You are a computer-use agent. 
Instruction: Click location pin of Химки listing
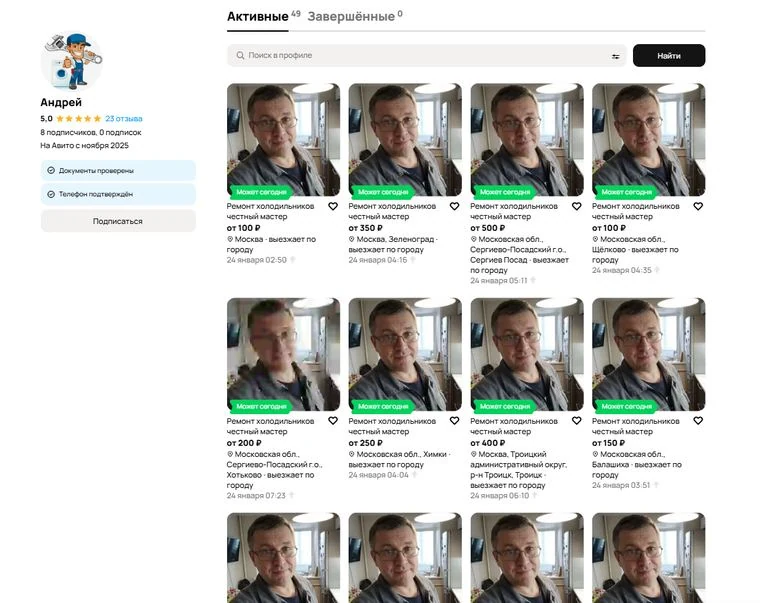click(352, 454)
